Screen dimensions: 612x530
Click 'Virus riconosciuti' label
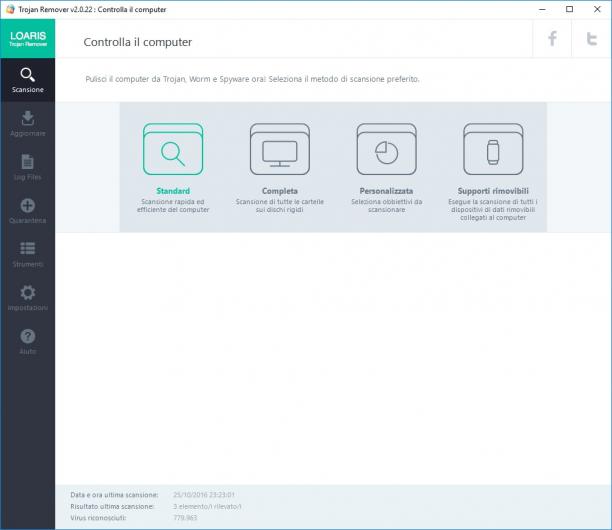[98, 518]
